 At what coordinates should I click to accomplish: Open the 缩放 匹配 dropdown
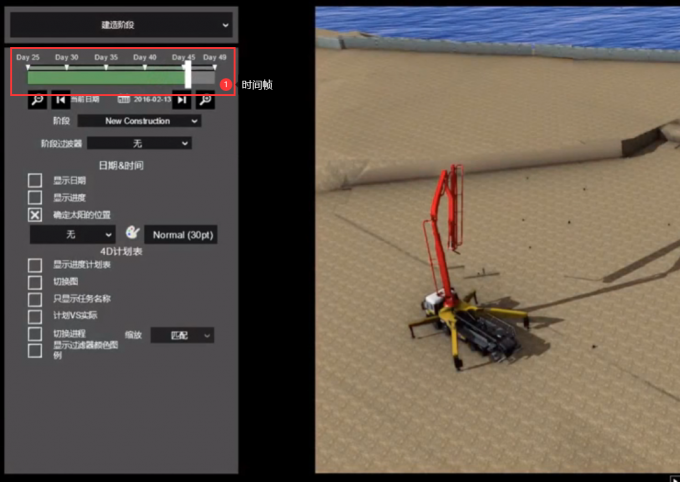click(182, 335)
